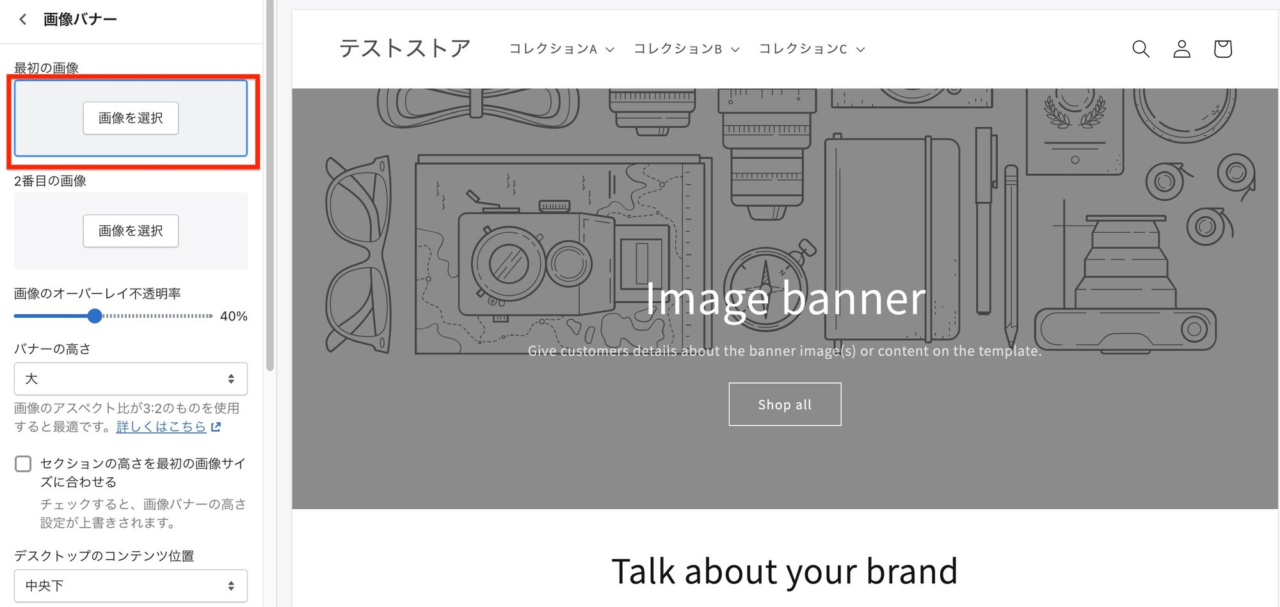Click the empty 2番目の画像 placeholder area
Screen dimensions: 1280x607
point(131,231)
